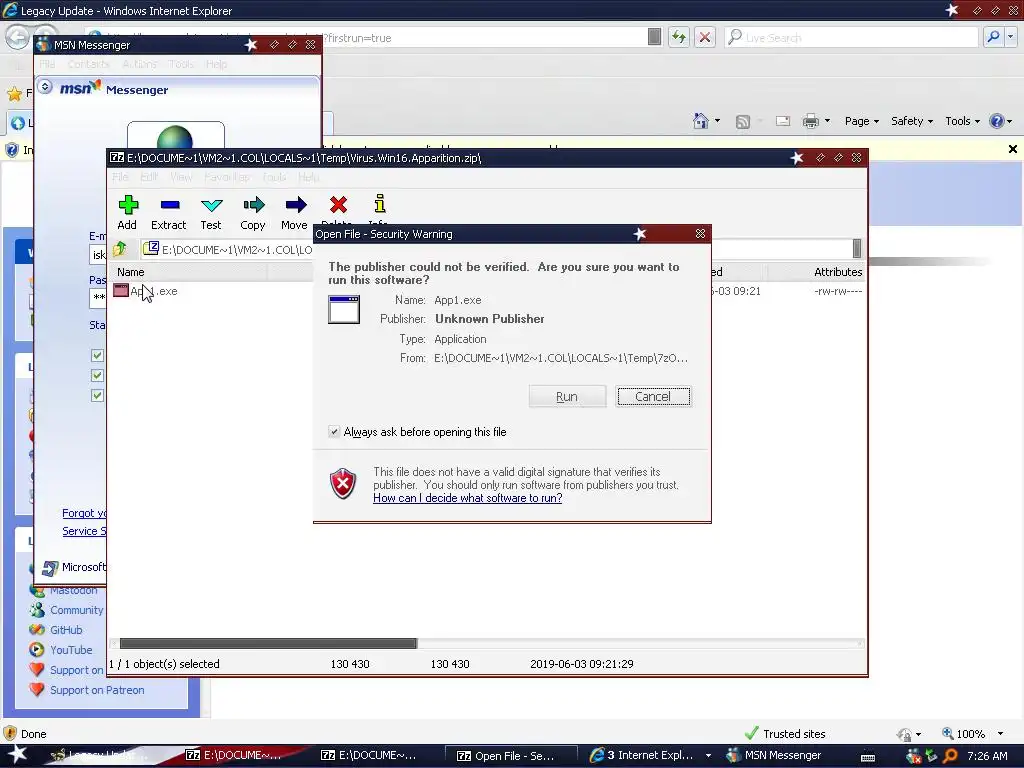Open How can I decide what software to run link
This screenshot has height=768, width=1024.
pos(468,498)
